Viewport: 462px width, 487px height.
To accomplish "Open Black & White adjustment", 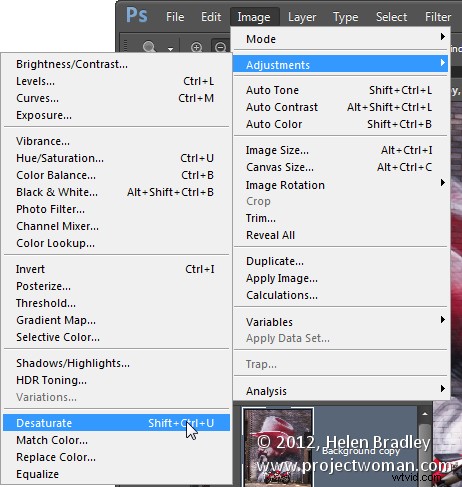I will tap(116, 192).
